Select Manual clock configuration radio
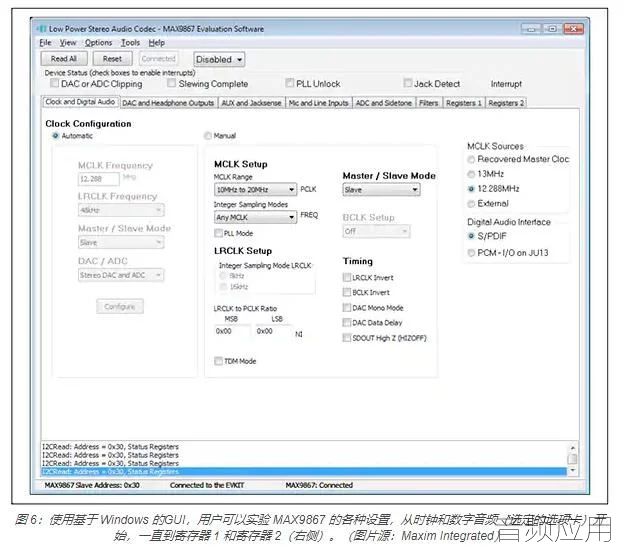This screenshot has width=624, height=553. click(x=208, y=136)
